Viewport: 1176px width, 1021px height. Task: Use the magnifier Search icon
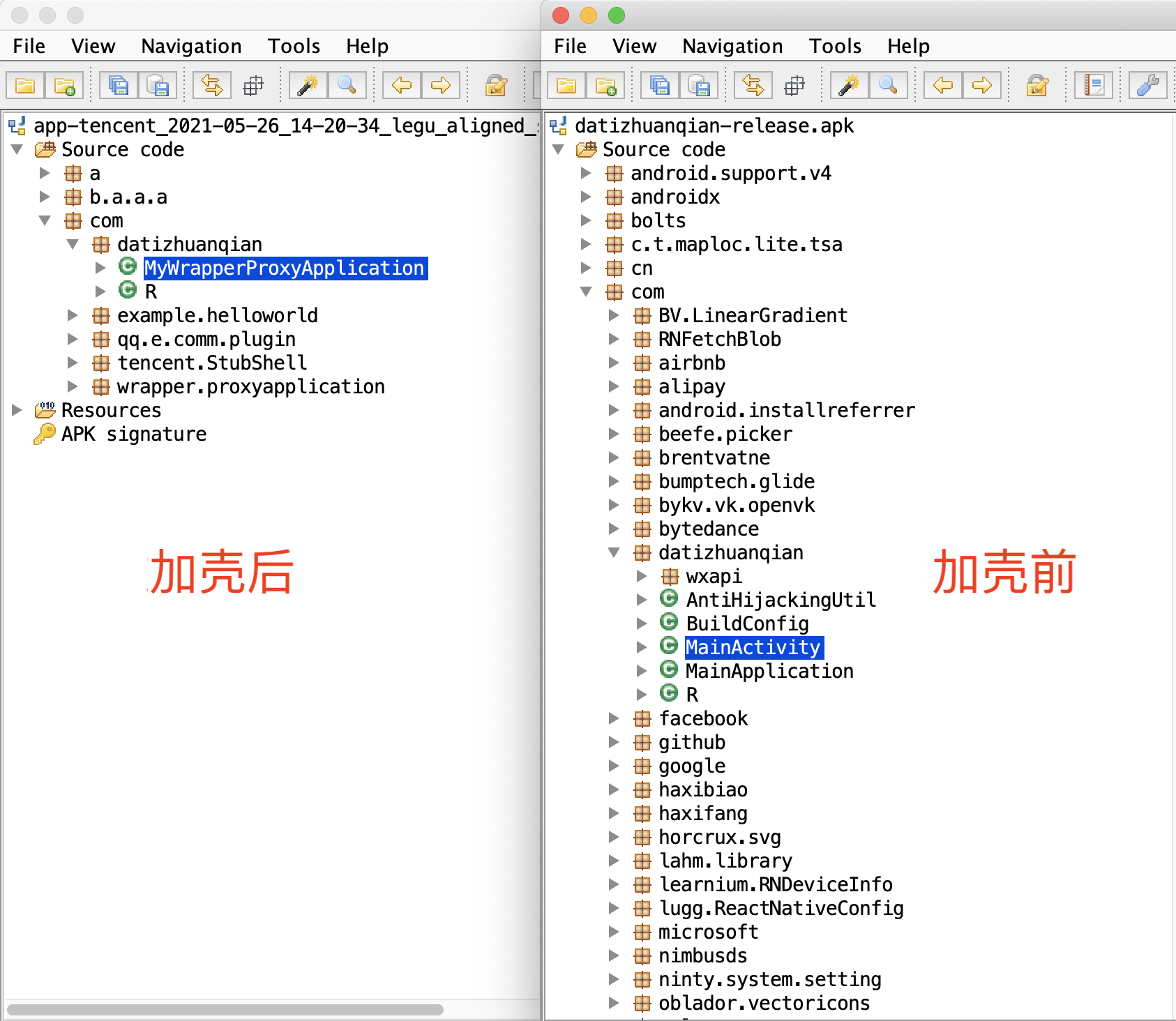347,85
